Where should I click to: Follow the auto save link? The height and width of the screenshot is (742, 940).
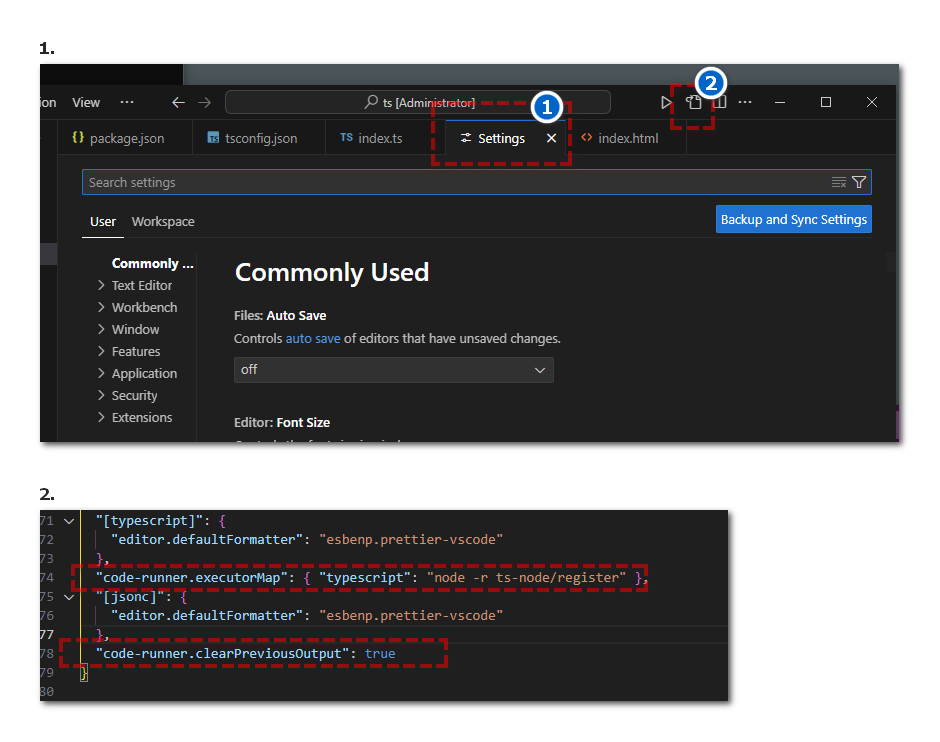point(313,338)
